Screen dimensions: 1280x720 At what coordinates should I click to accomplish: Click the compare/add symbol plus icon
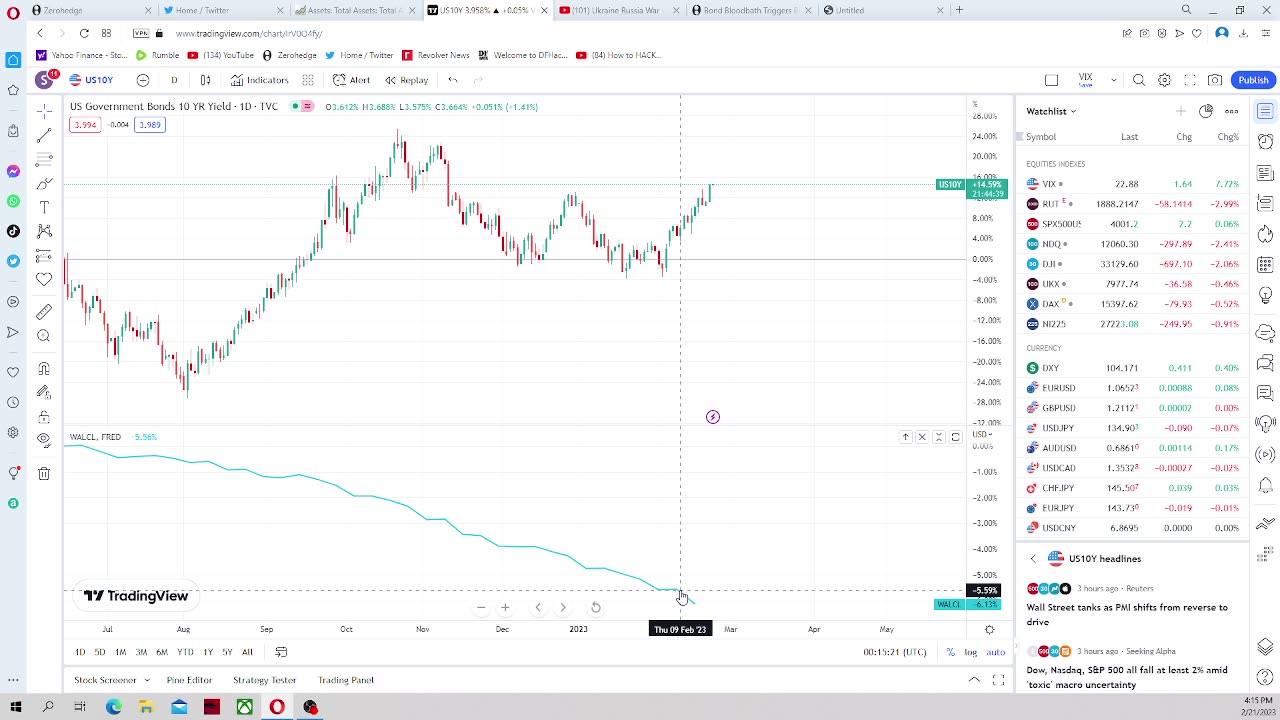143,80
